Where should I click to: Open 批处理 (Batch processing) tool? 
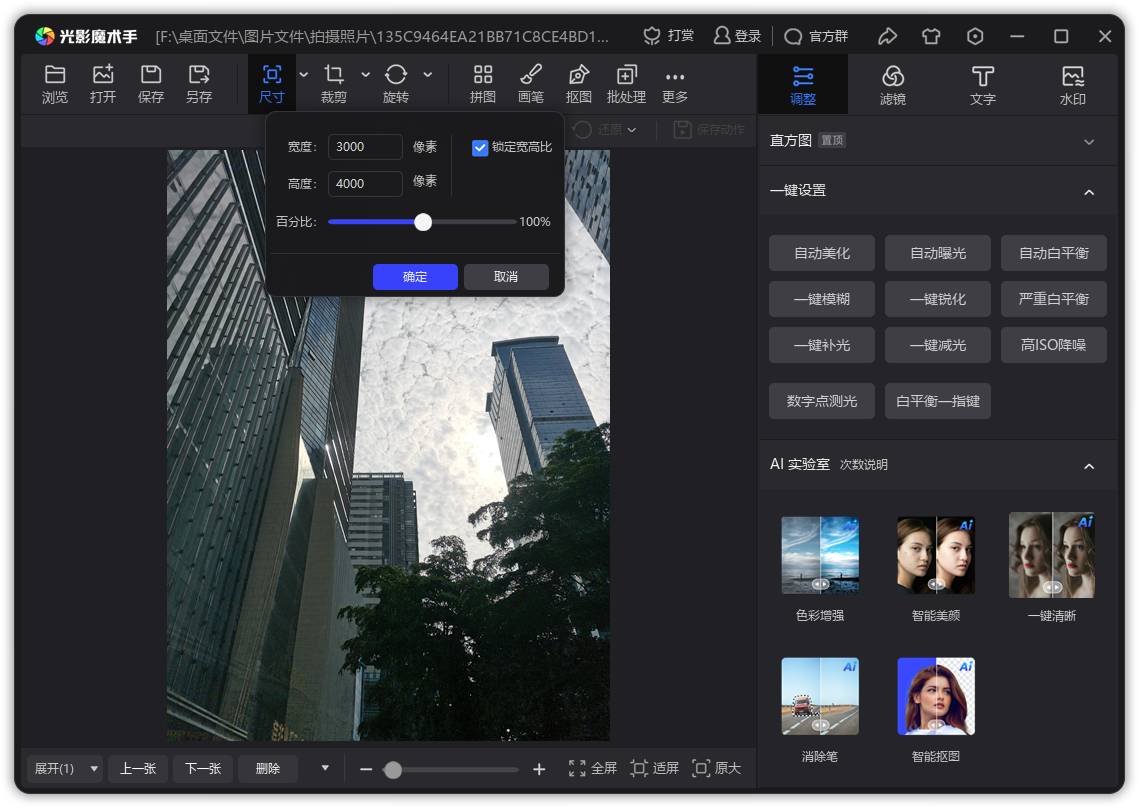pyautogui.click(x=626, y=83)
